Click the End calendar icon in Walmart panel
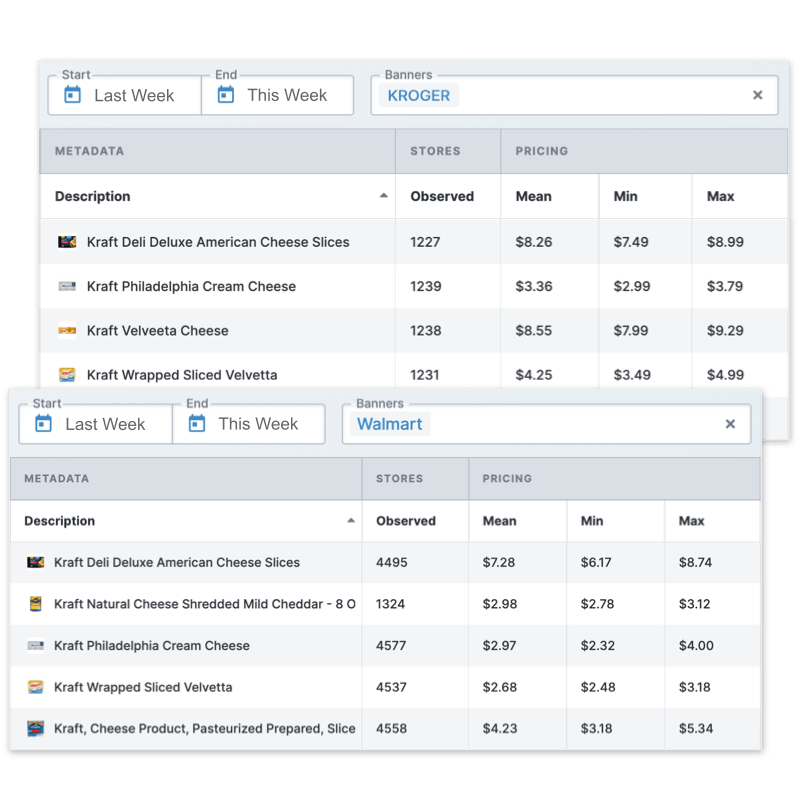This screenshot has width=800, height=800. coord(197,423)
